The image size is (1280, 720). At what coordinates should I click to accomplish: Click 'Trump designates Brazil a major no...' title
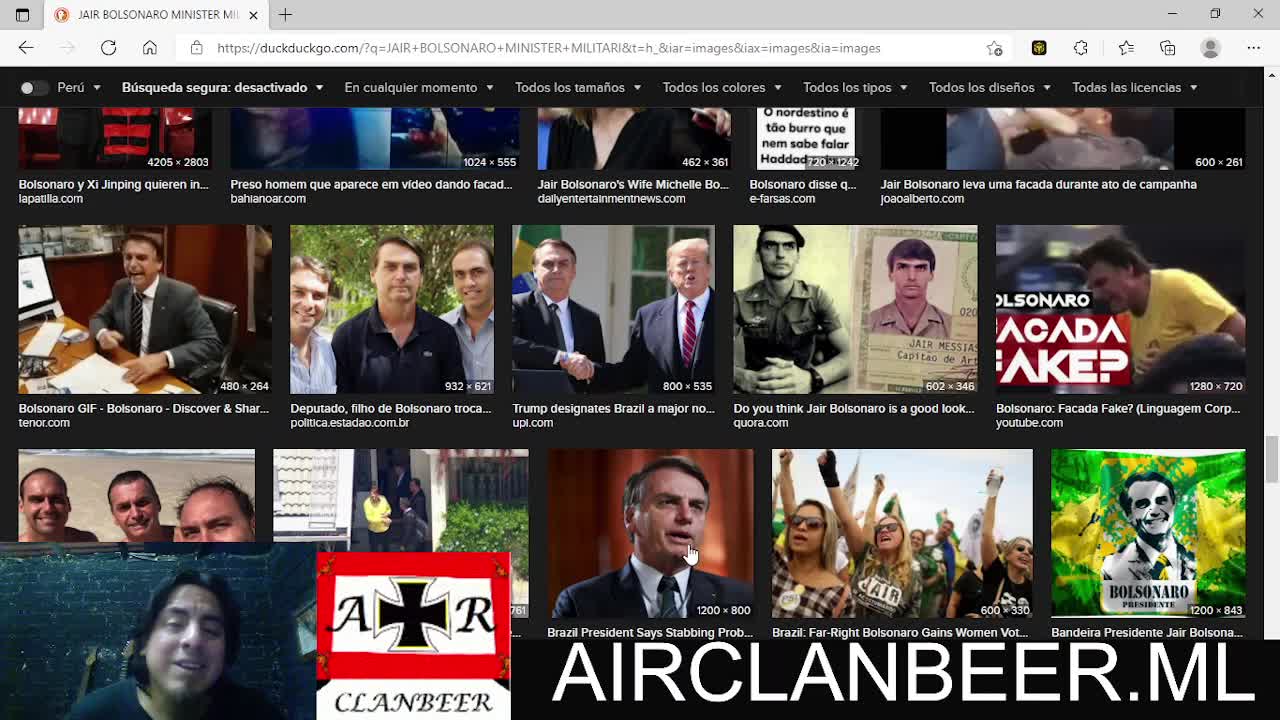point(613,408)
